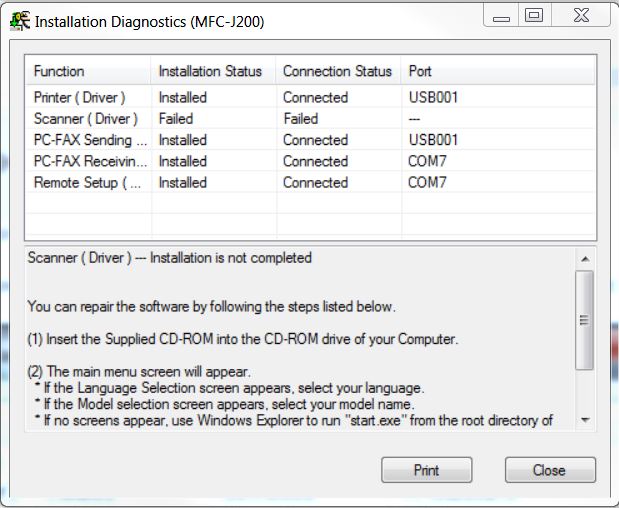619x508 pixels.
Task: Click the Print button
Action: coord(427,469)
